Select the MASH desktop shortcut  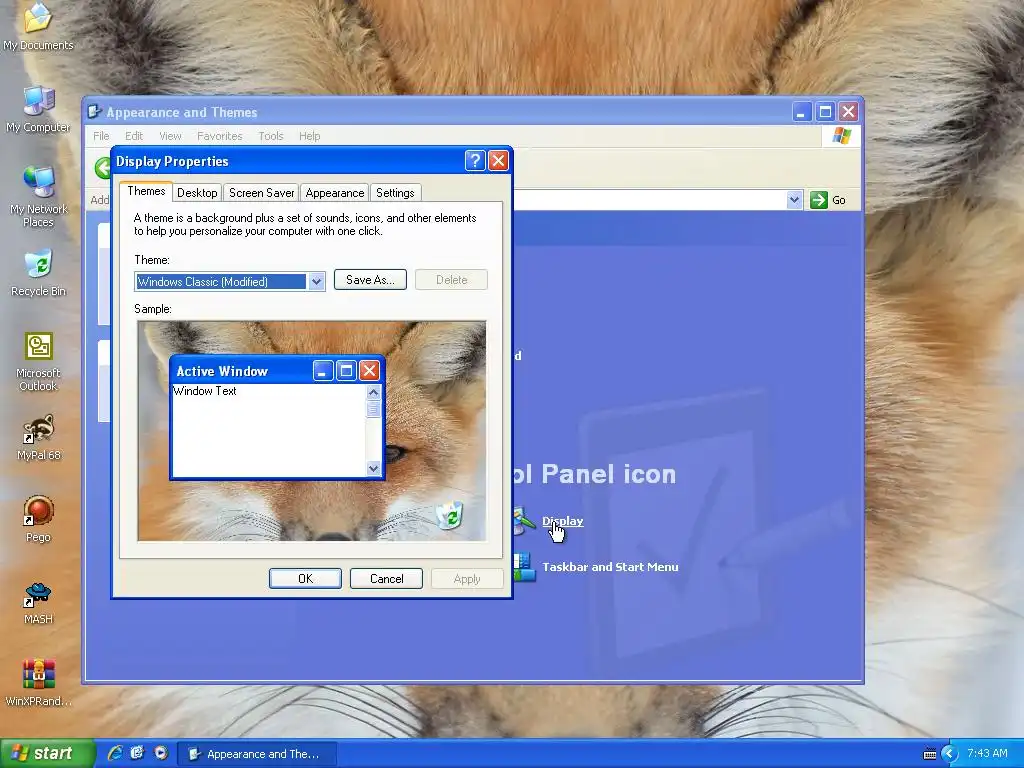(x=38, y=601)
